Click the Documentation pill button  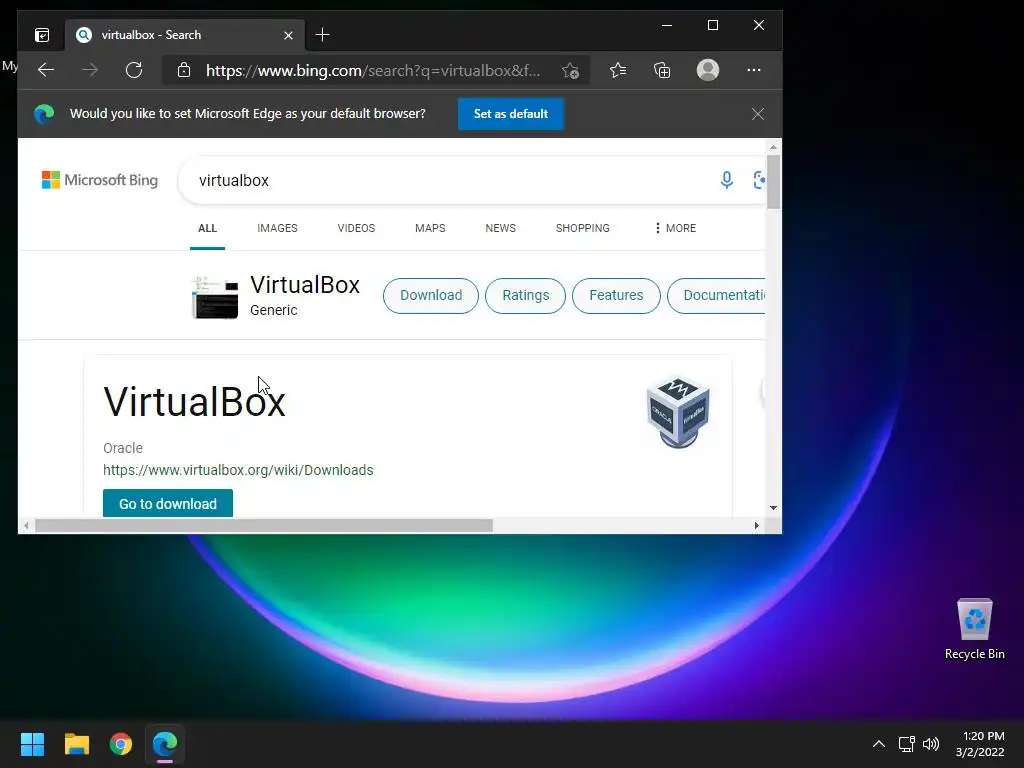click(716, 295)
